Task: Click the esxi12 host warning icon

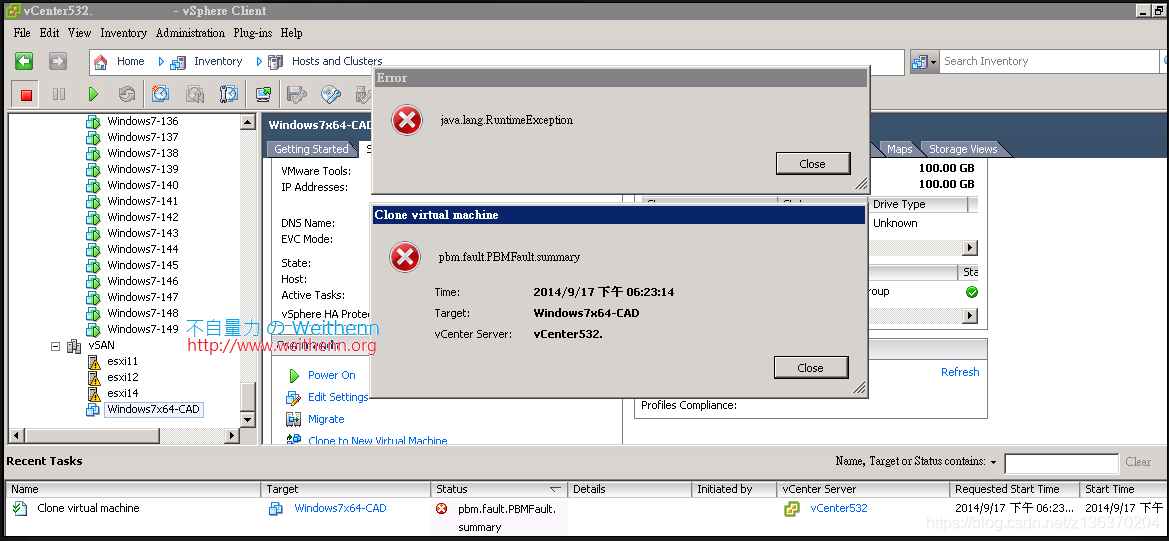Action: [x=94, y=378]
